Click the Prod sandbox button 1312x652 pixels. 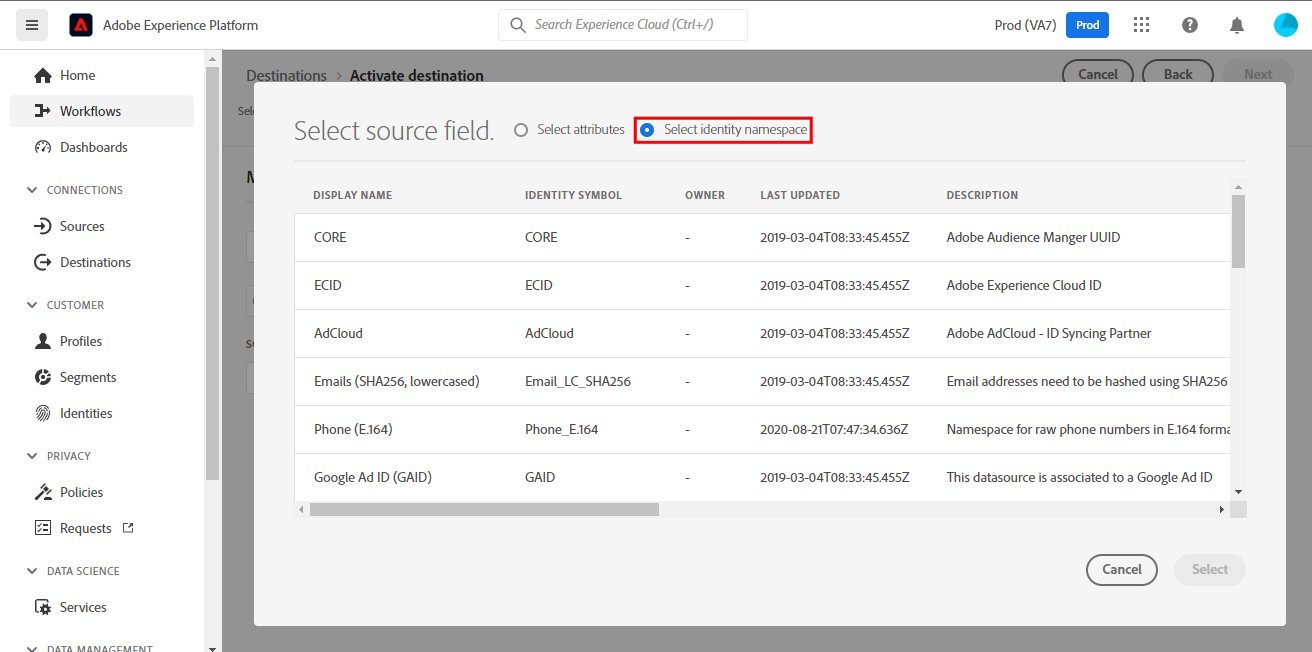[x=1087, y=25]
